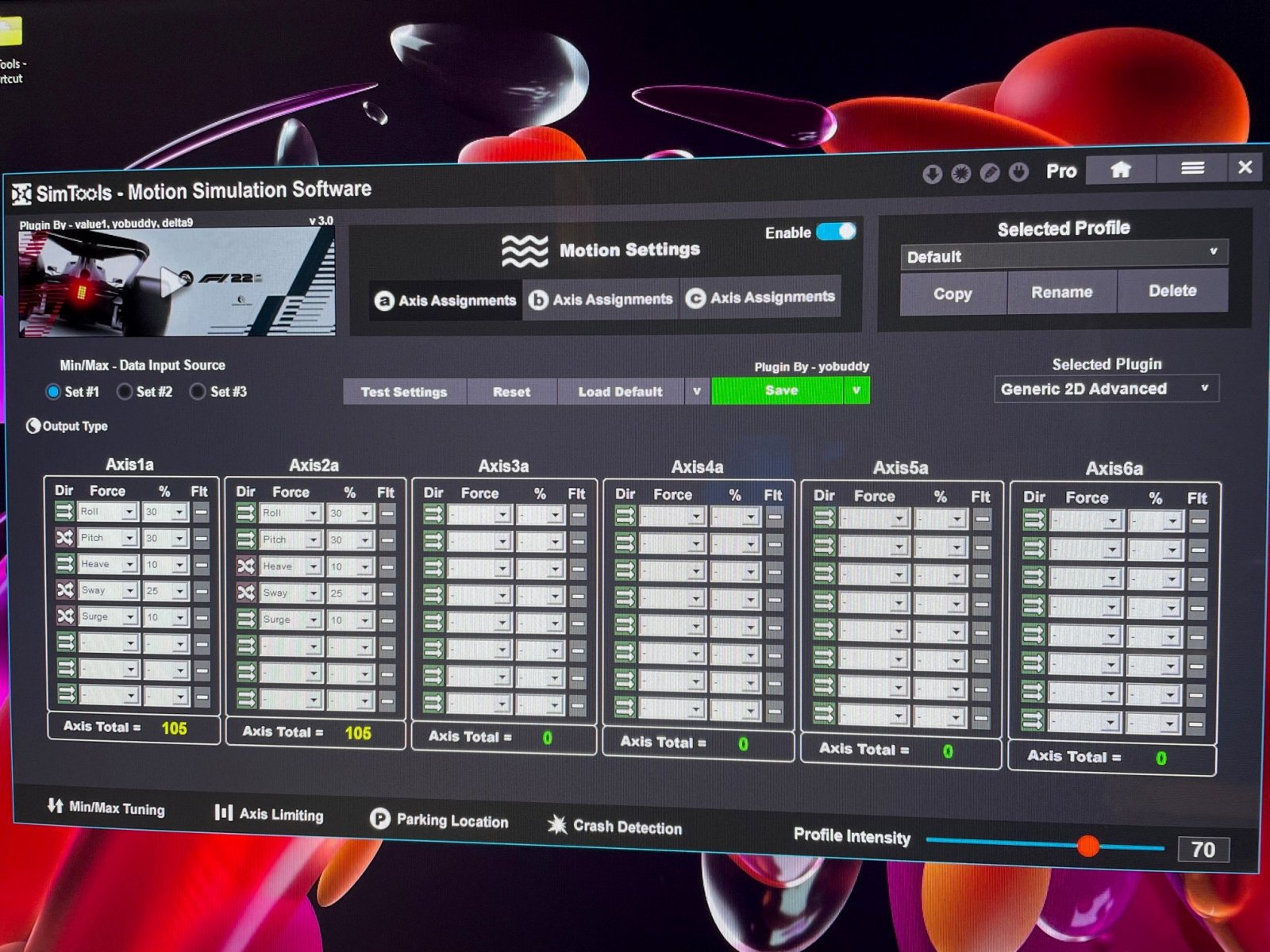Screen dimensions: 1270x952
Task: Click the Axis2a Axis Total value 105
Action: [358, 732]
